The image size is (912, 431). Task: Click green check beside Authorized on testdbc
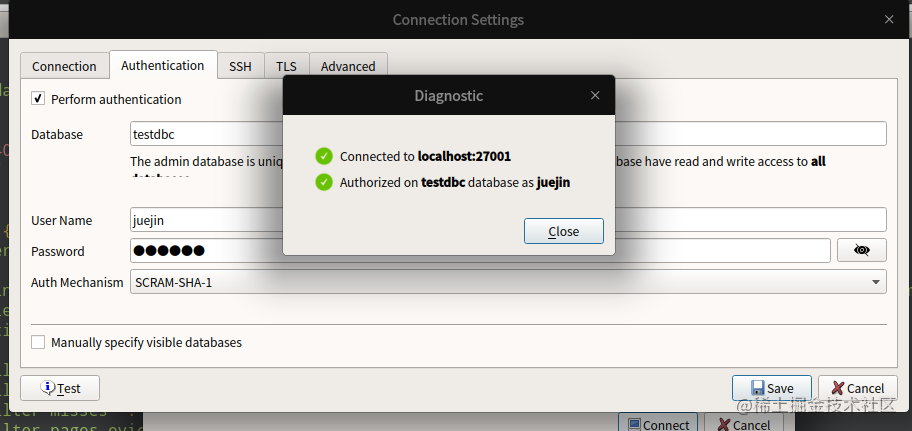coord(324,182)
